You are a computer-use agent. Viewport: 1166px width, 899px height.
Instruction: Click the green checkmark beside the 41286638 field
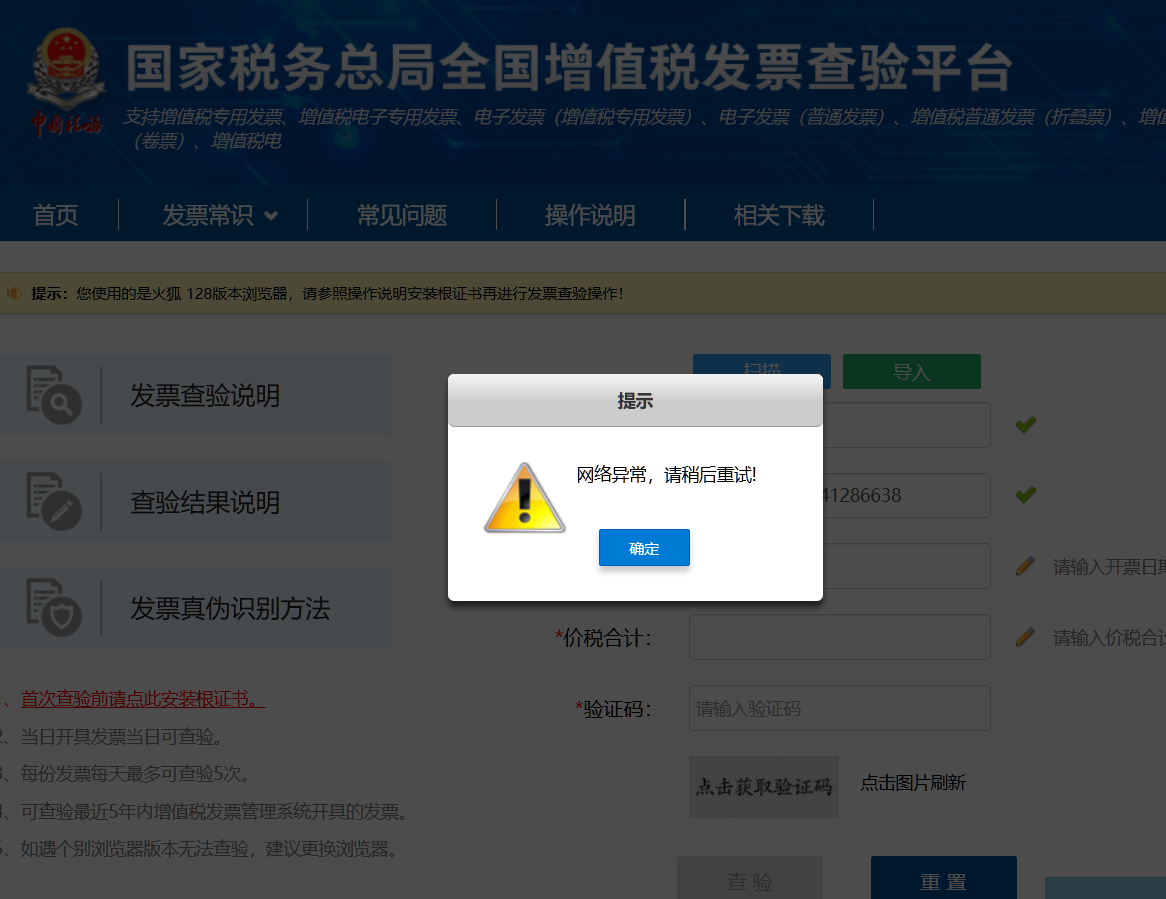[1025, 494]
